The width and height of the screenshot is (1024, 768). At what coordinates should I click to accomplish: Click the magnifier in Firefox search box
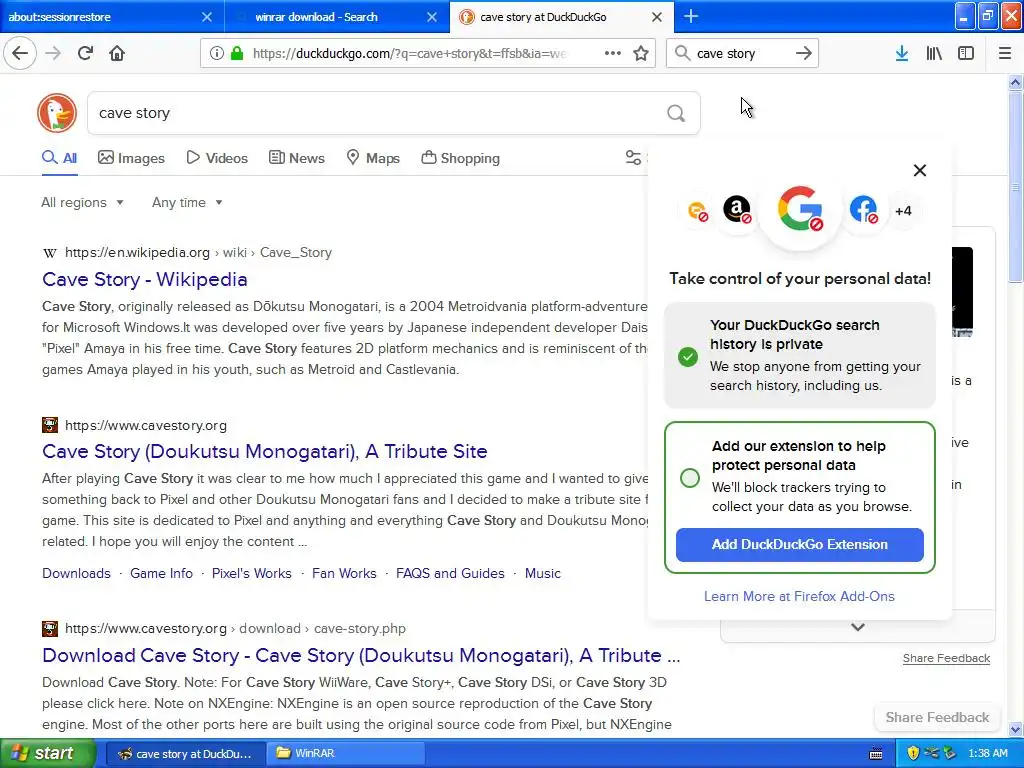[682, 53]
